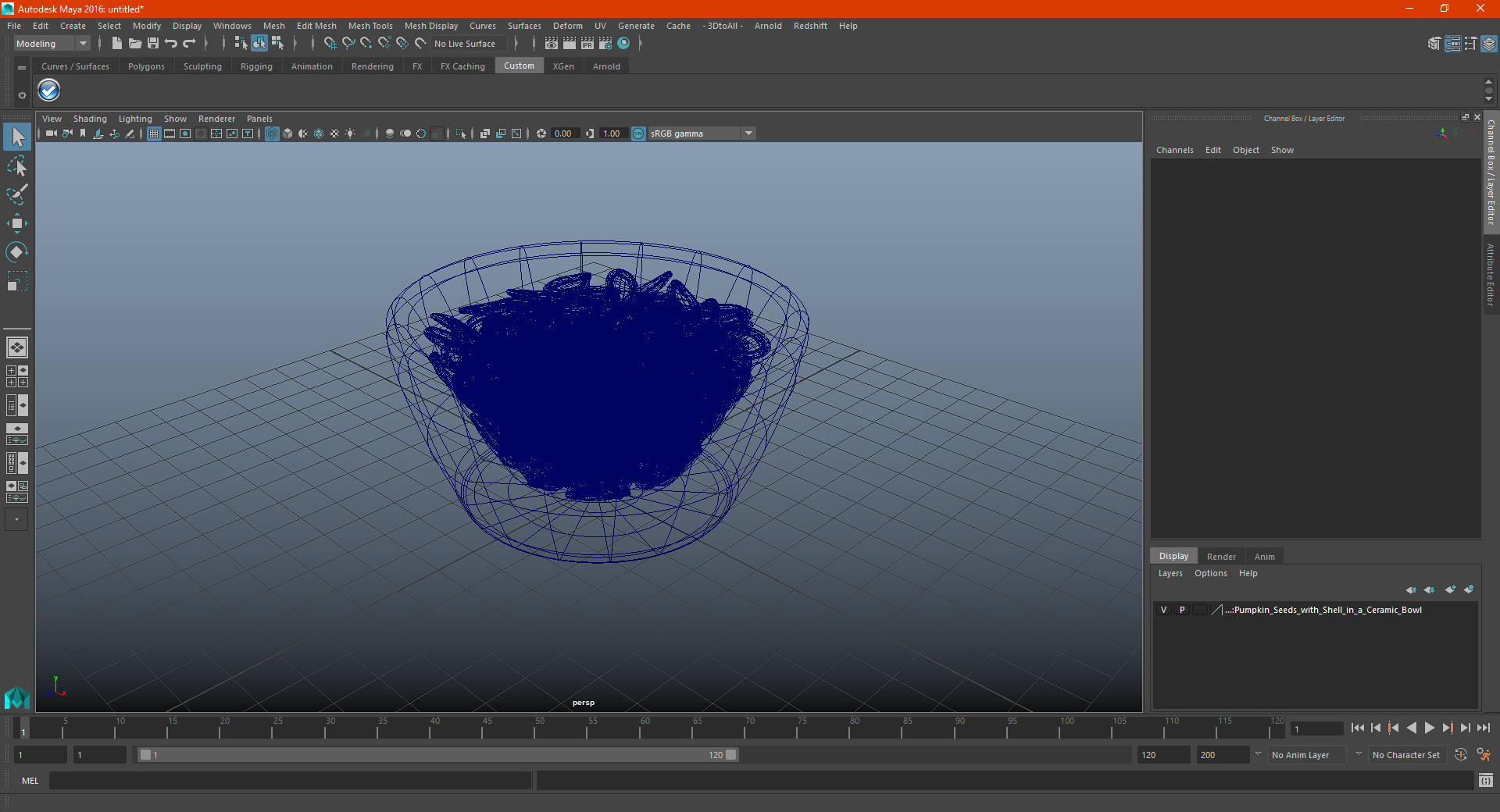
Task: Move layer up in layer editor
Action: click(x=1411, y=589)
